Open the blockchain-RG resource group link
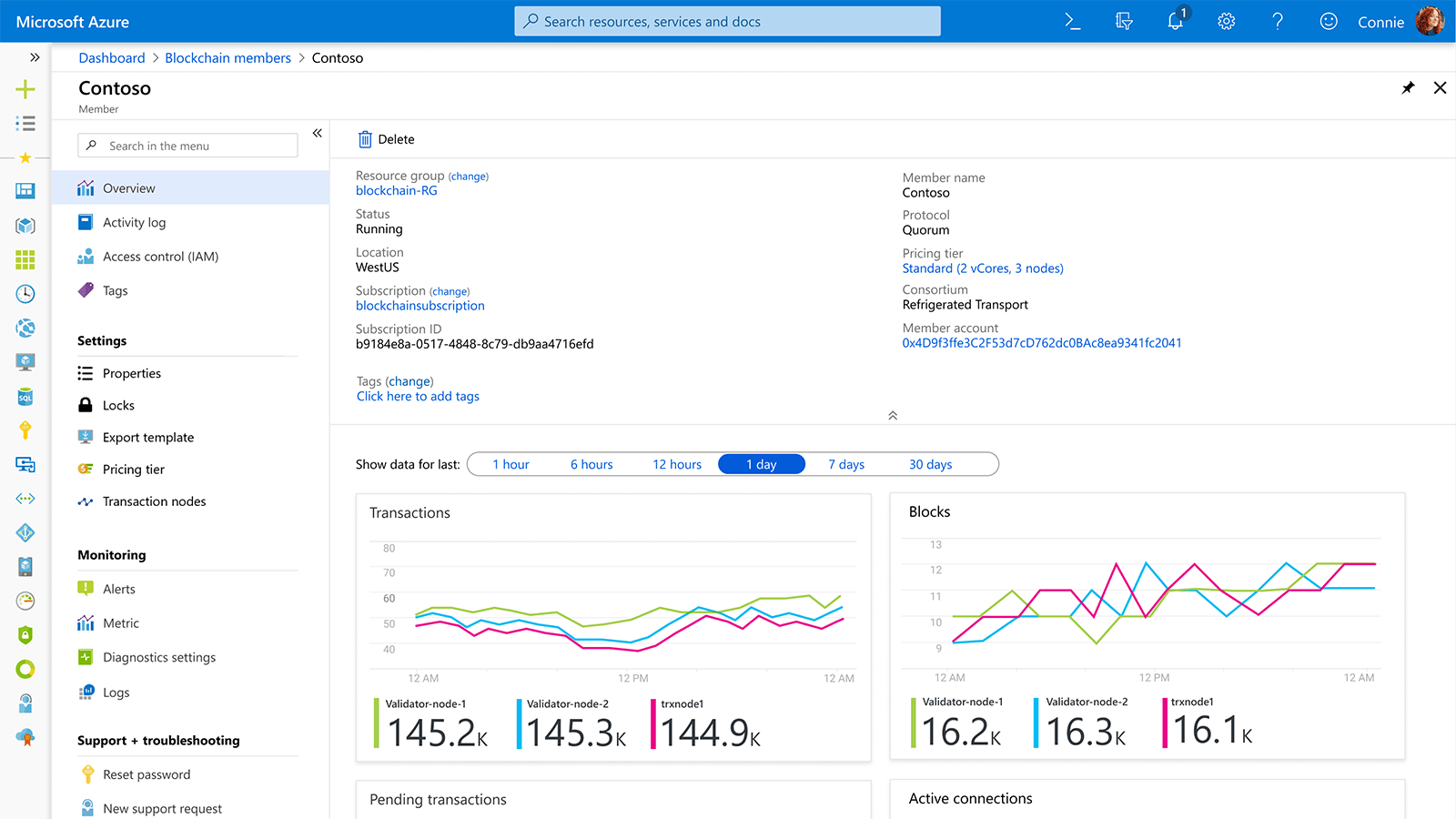This screenshot has height=819, width=1456. (397, 190)
